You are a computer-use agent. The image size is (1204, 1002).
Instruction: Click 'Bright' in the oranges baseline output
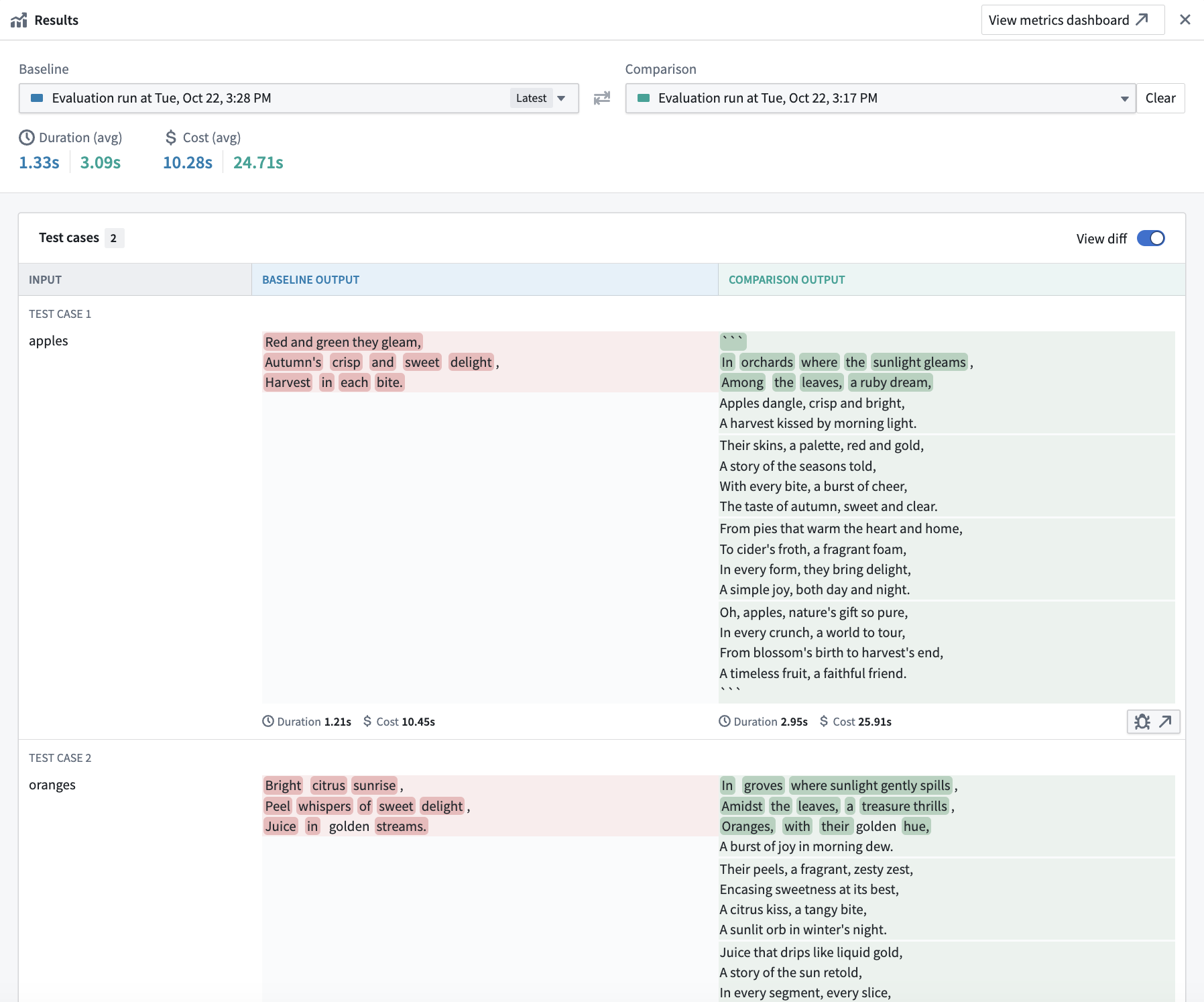(x=283, y=785)
